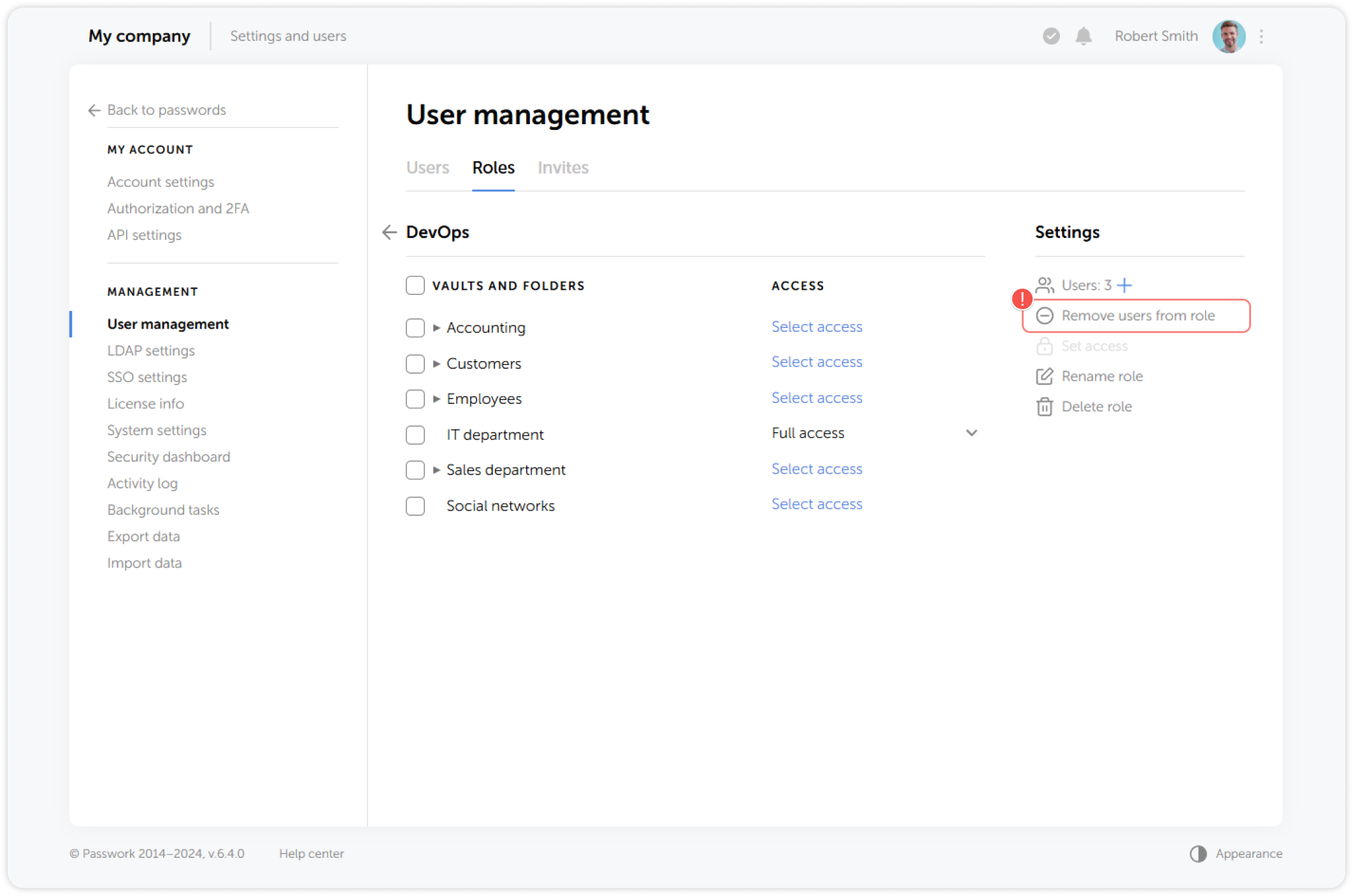1353x896 pixels.
Task: Expand the Sales department folder
Action: click(x=436, y=469)
